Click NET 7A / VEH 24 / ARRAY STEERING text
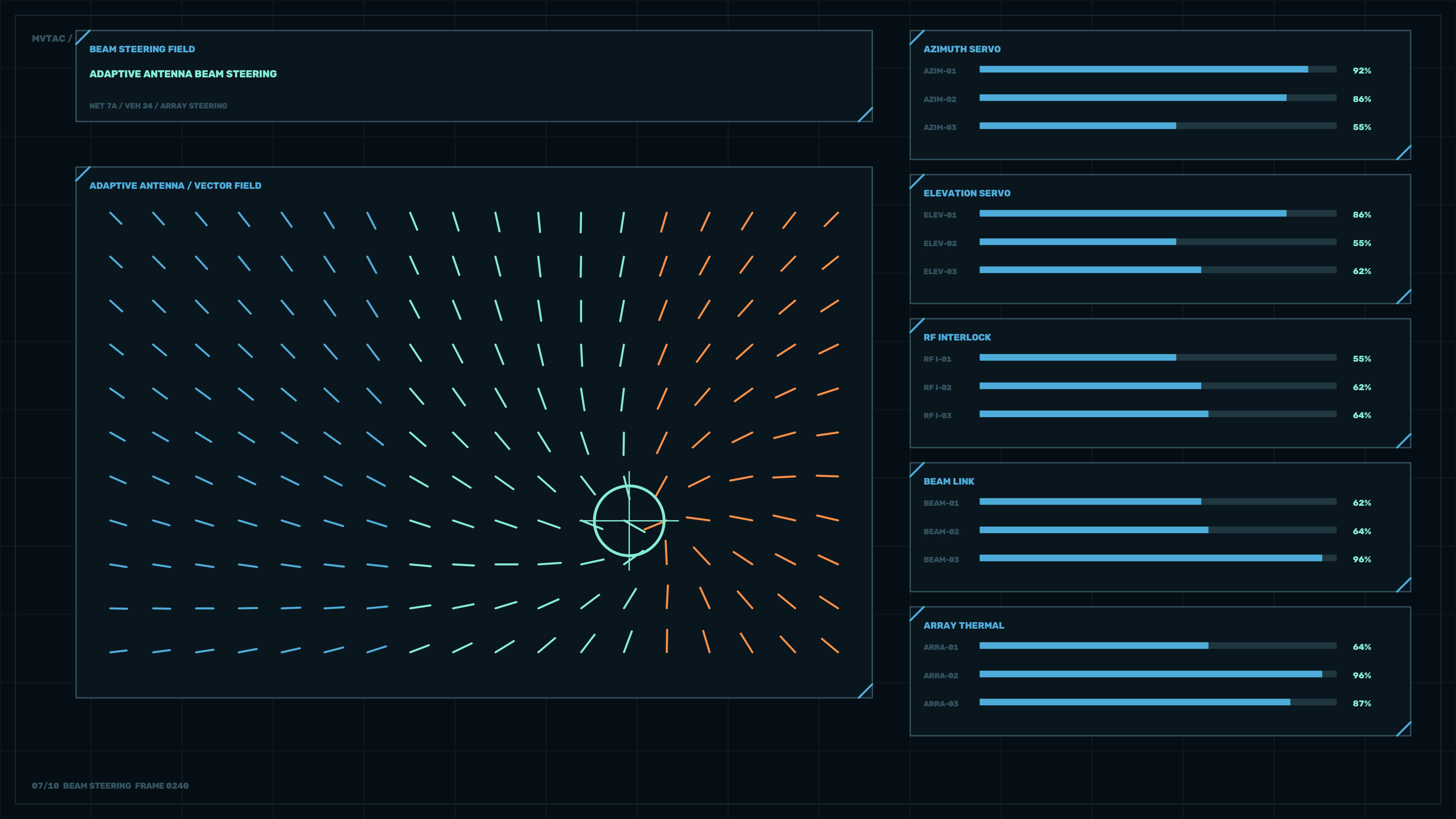1456x819 pixels. coord(158,106)
